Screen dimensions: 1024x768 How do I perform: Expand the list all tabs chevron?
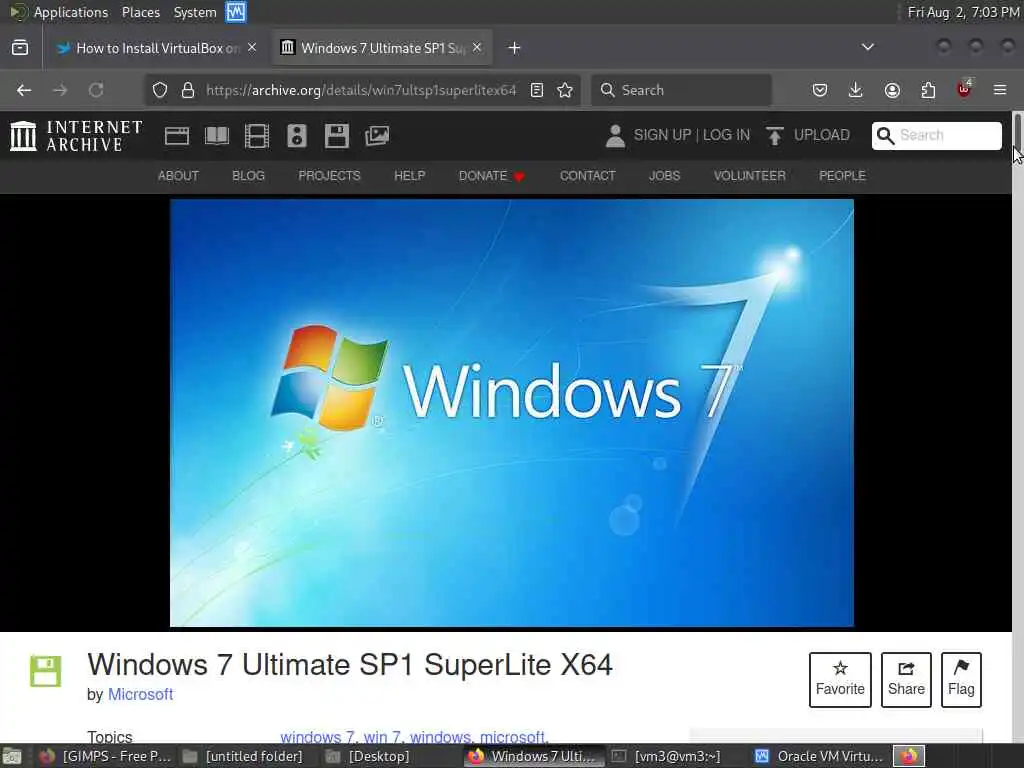click(x=867, y=47)
